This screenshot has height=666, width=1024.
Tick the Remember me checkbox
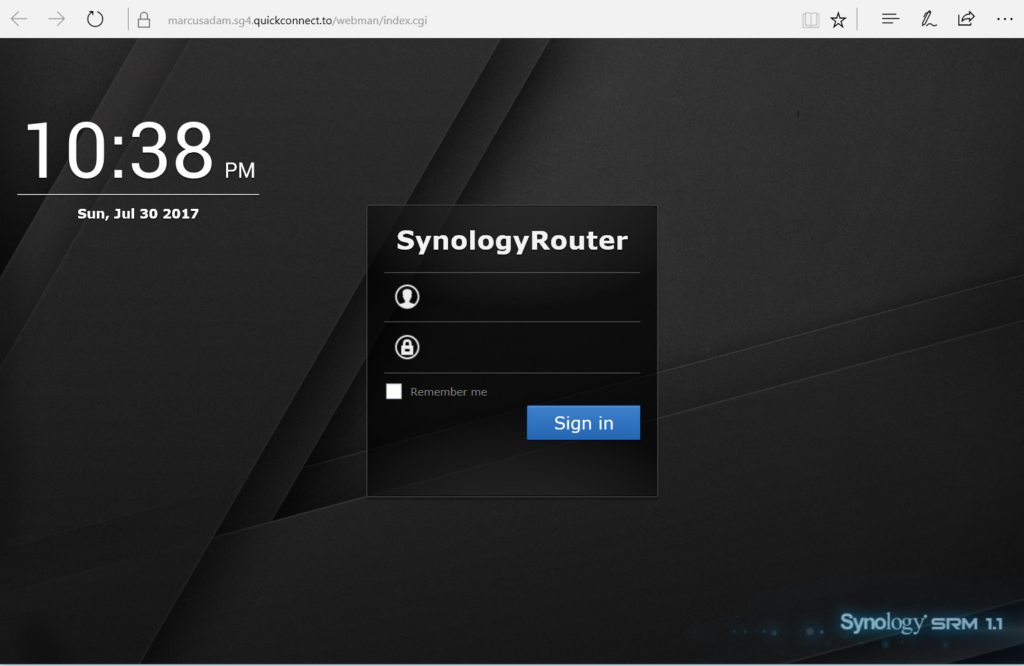coord(394,391)
